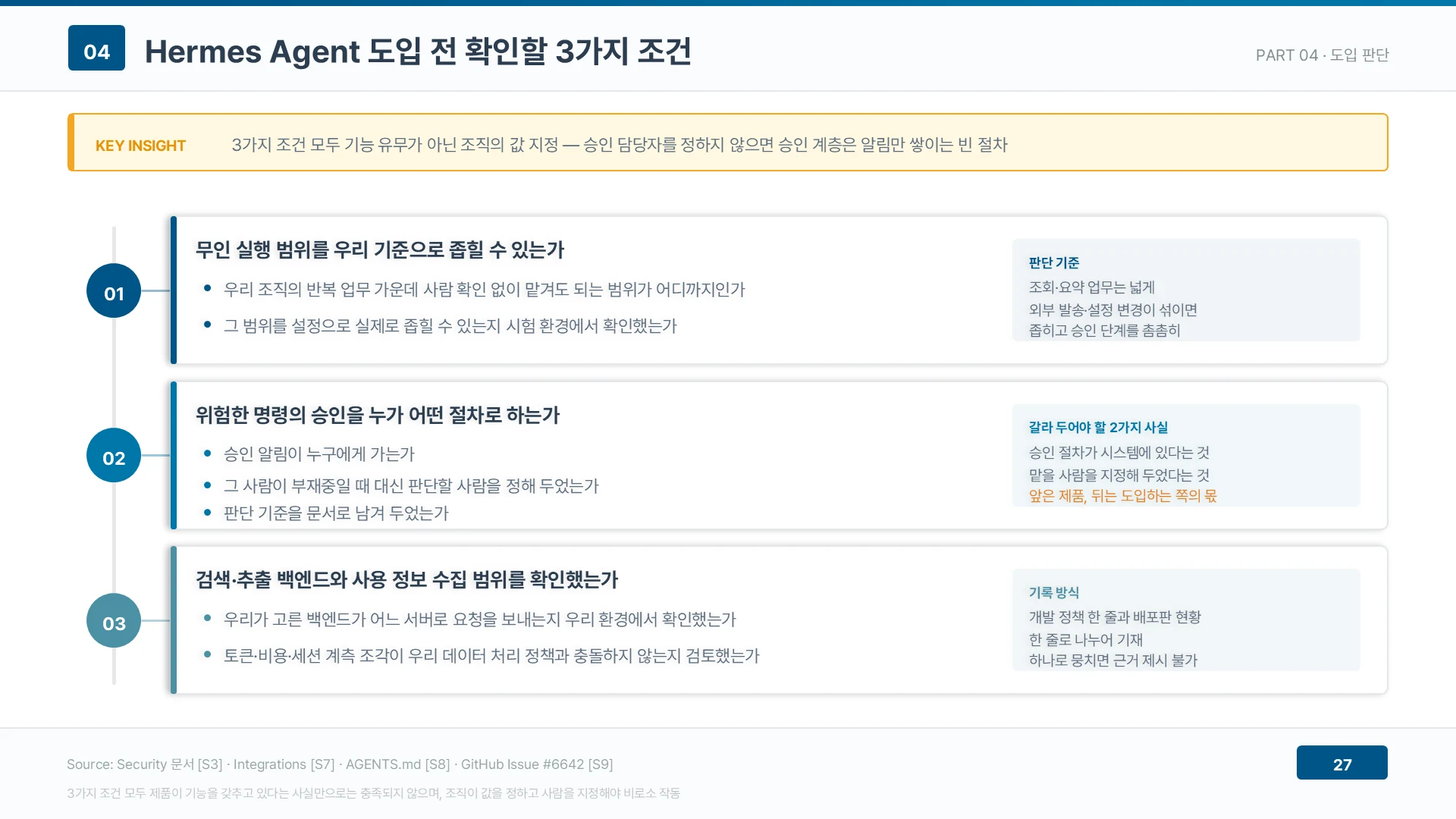This screenshot has height=819, width=1456.
Task: Select line 좁히고 승인 단계를 촘촘히
Action: coord(1104,330)
